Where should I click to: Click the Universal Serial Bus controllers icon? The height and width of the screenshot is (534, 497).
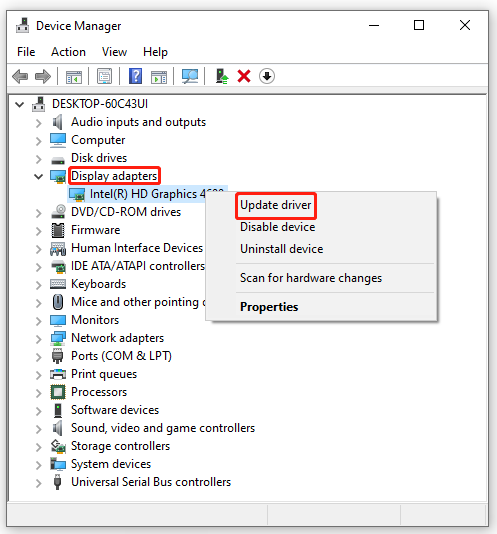[x=58, y=482]
